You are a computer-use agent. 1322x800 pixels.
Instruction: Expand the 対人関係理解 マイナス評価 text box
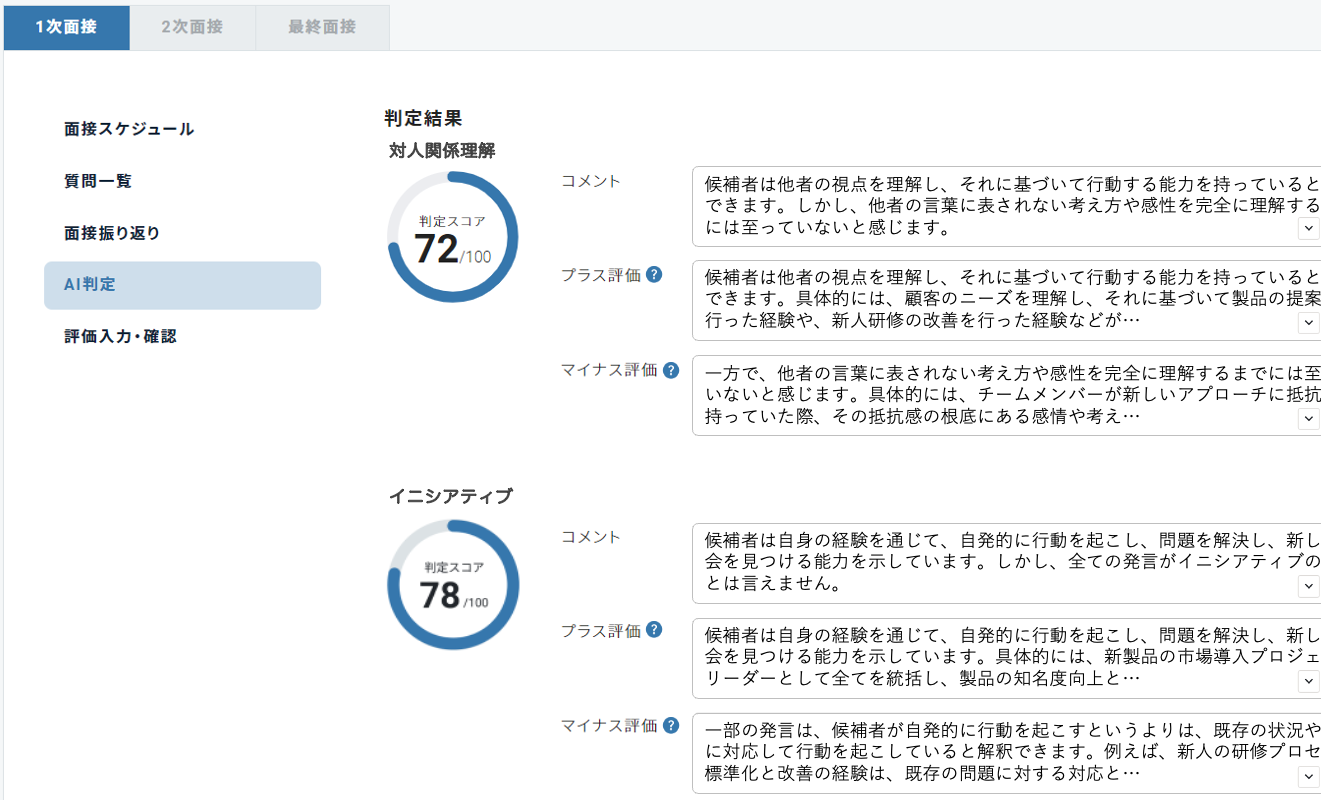point(1308,419)
